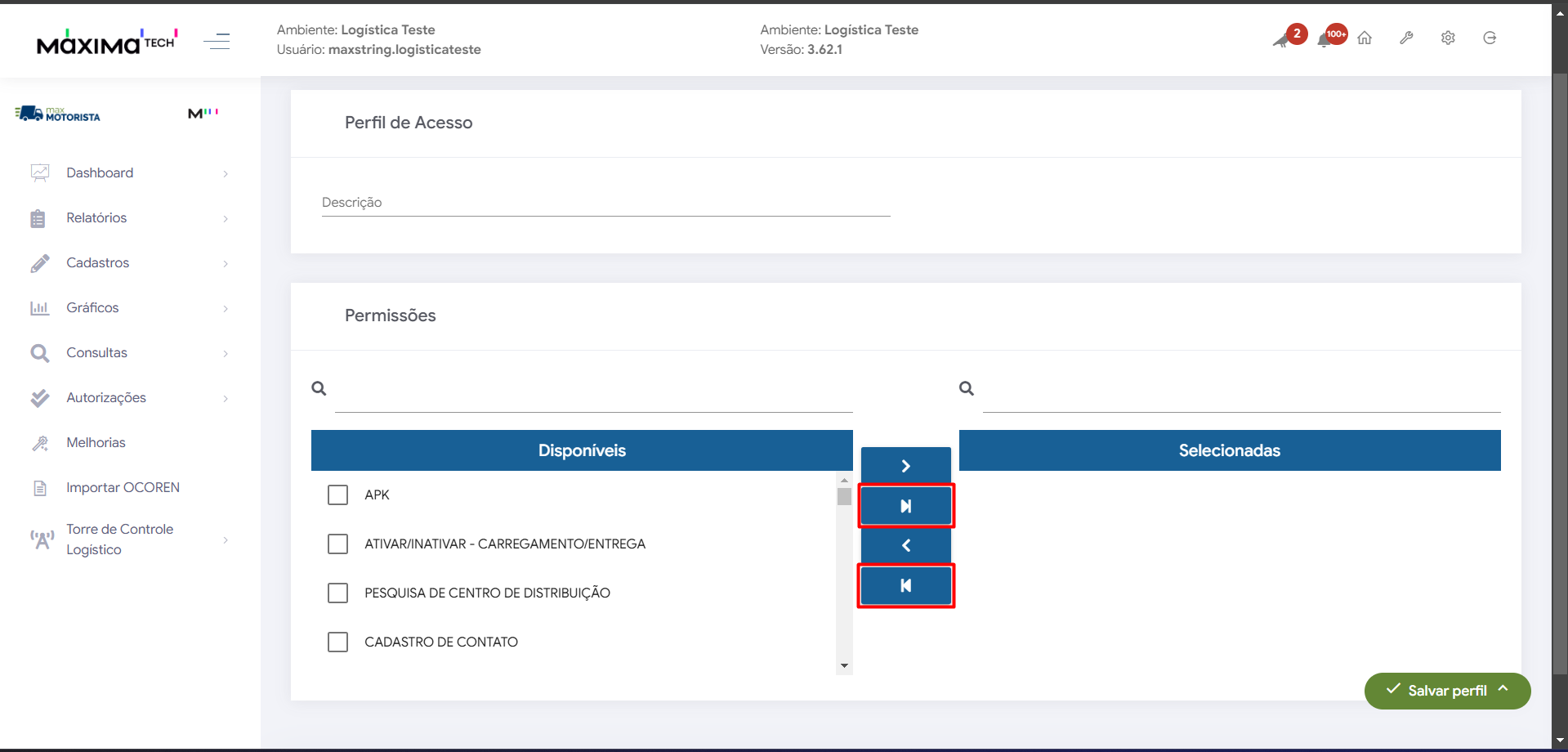Move all permissions to Selecionadas
The width and height of the screenshot is (1568, 752).
click(905, 506)
